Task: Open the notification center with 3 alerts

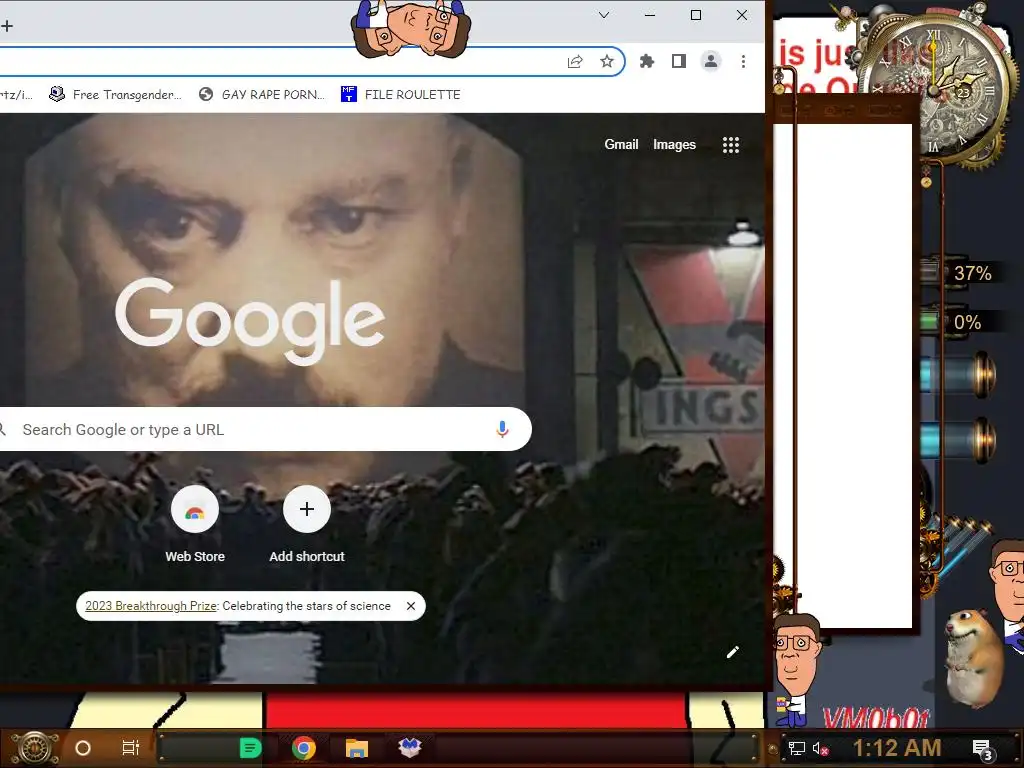Action: point(982,749)
